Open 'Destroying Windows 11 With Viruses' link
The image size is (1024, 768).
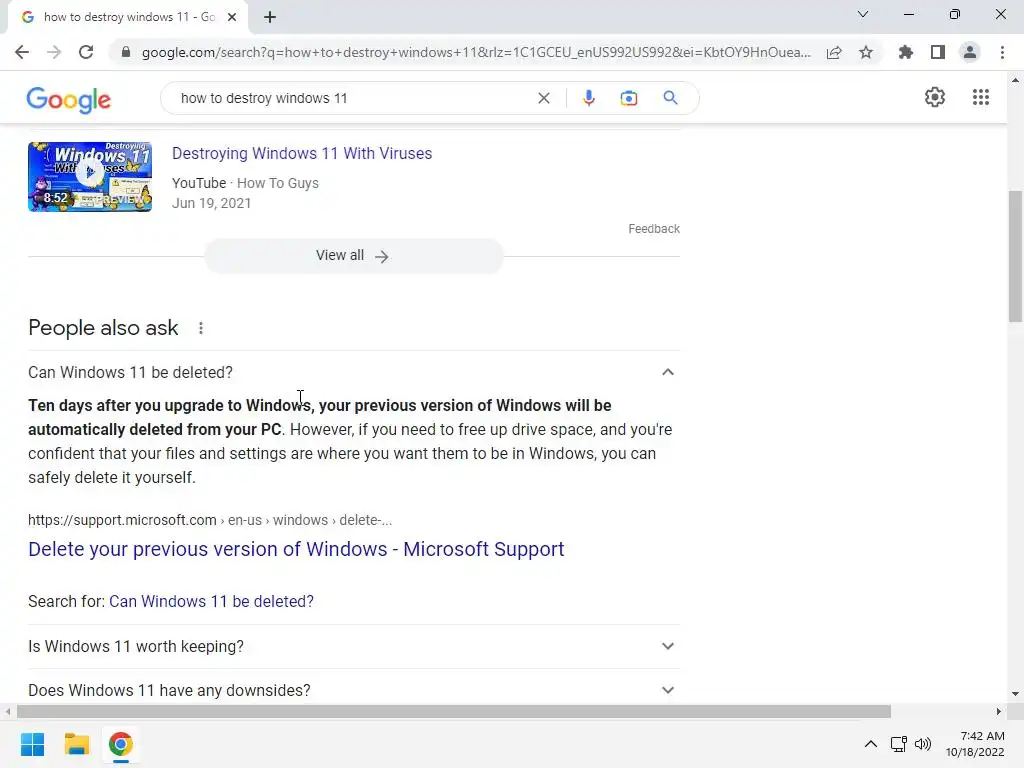(x=302, y=153)
